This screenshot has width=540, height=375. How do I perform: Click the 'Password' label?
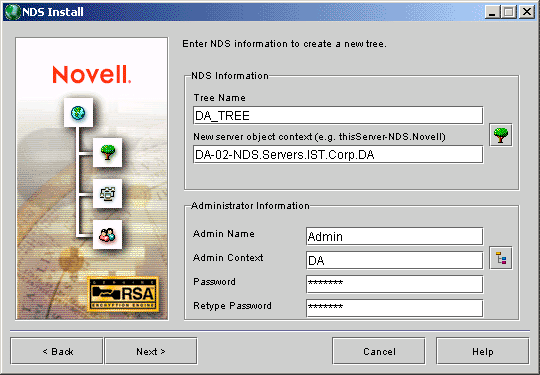215,282
